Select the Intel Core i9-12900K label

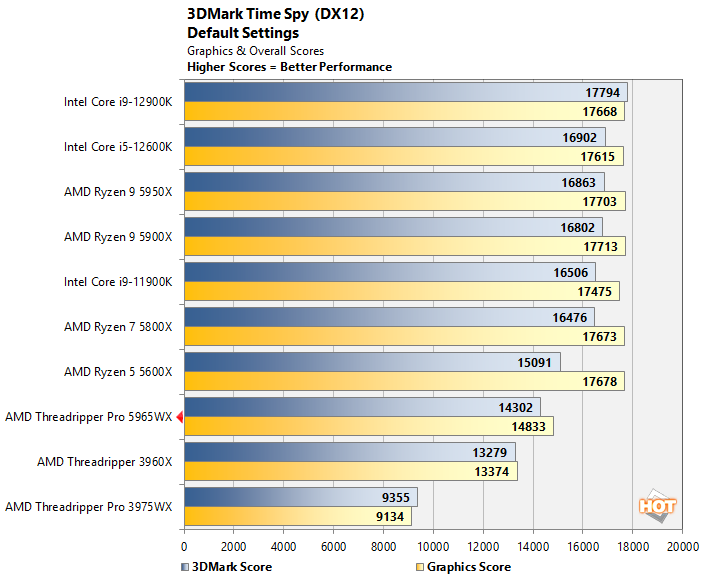click(118, 102)
